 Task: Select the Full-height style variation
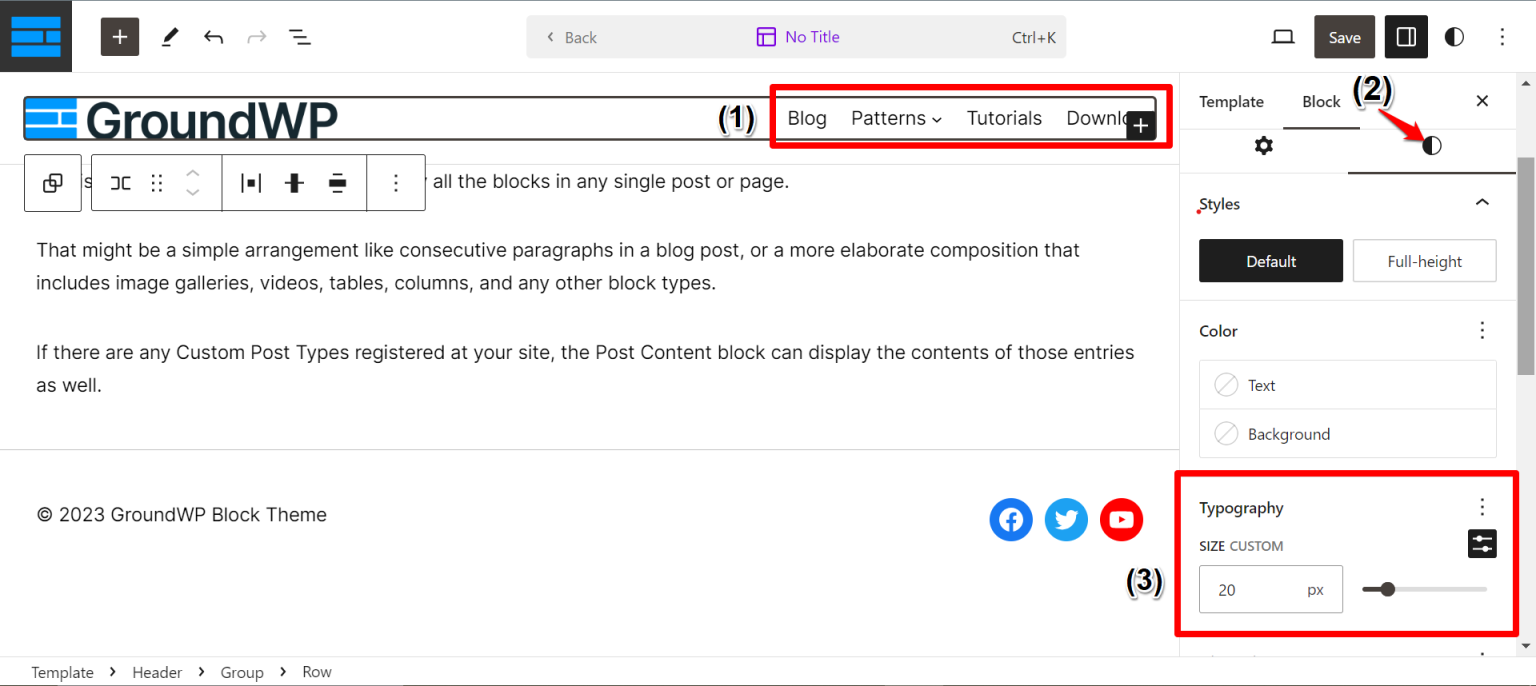click(x=1424, y=261)
